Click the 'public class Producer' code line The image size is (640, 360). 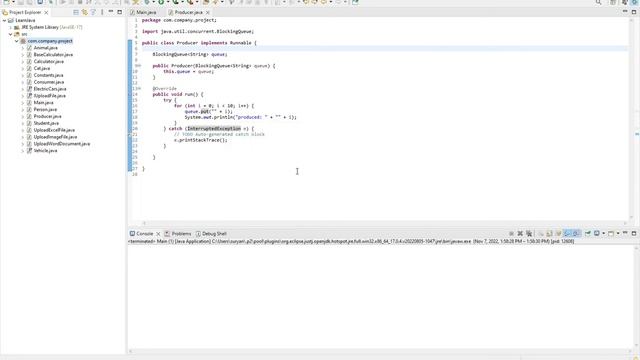pos(199,43)
